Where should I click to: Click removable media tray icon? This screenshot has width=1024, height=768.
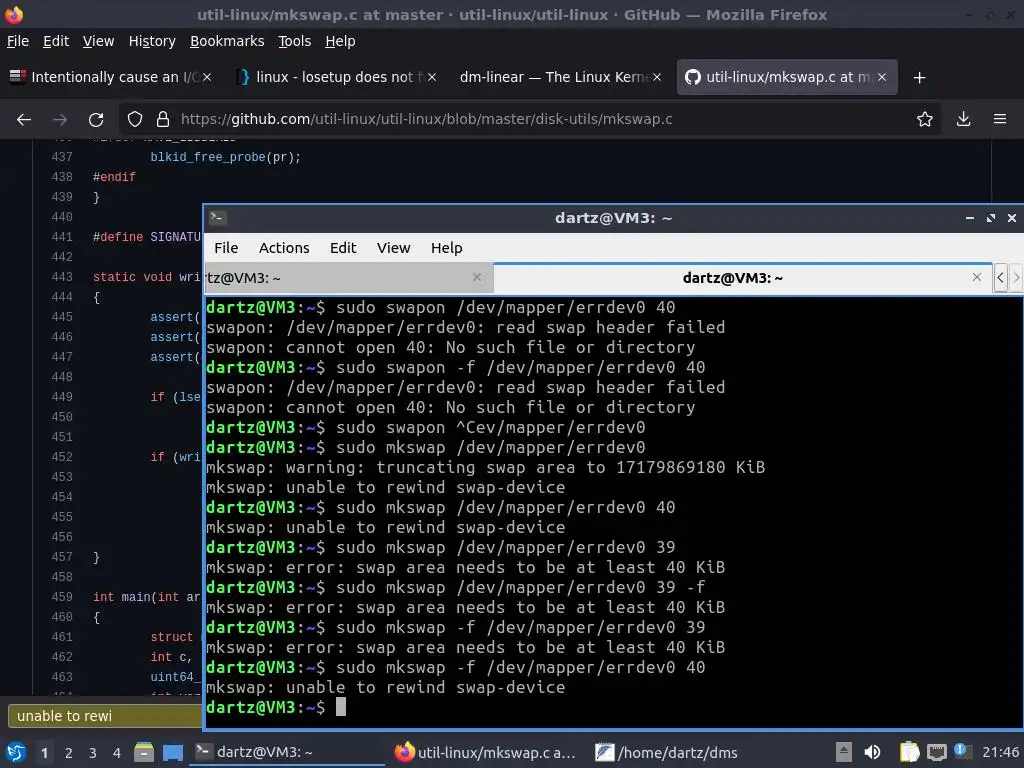pyautogui.click(x=844, y=752)
